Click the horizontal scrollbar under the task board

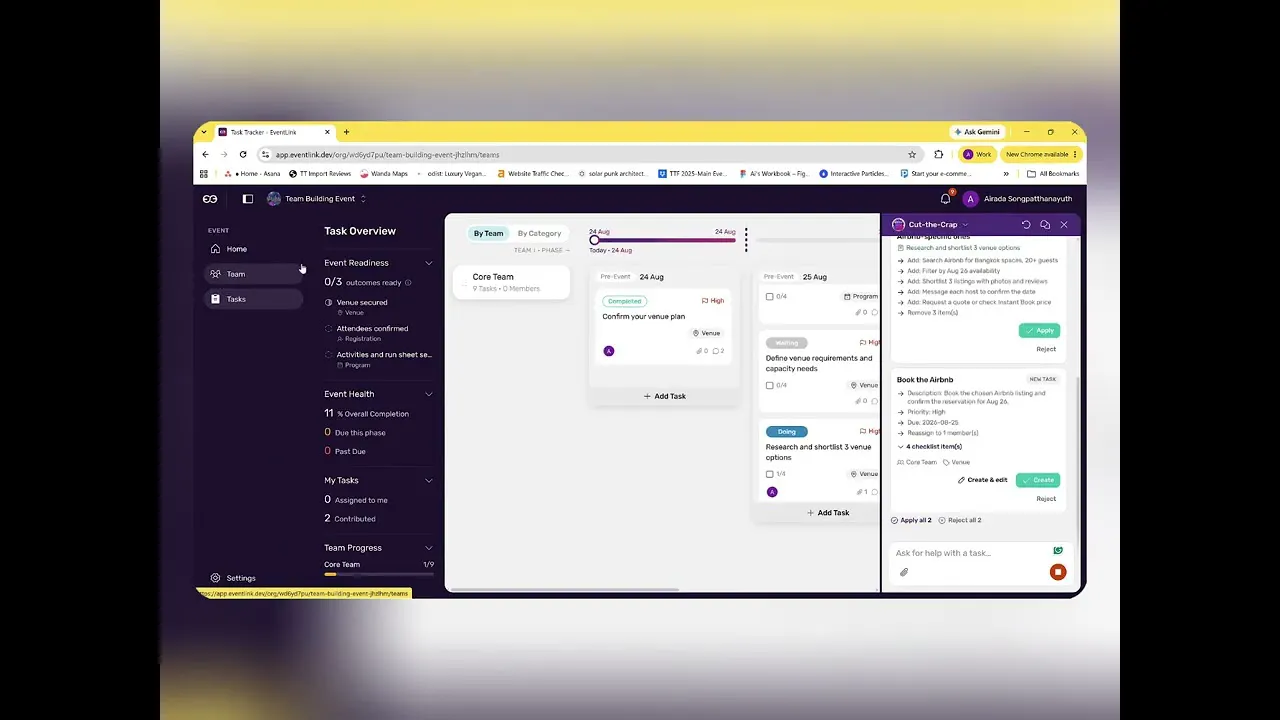coord(565,589)
